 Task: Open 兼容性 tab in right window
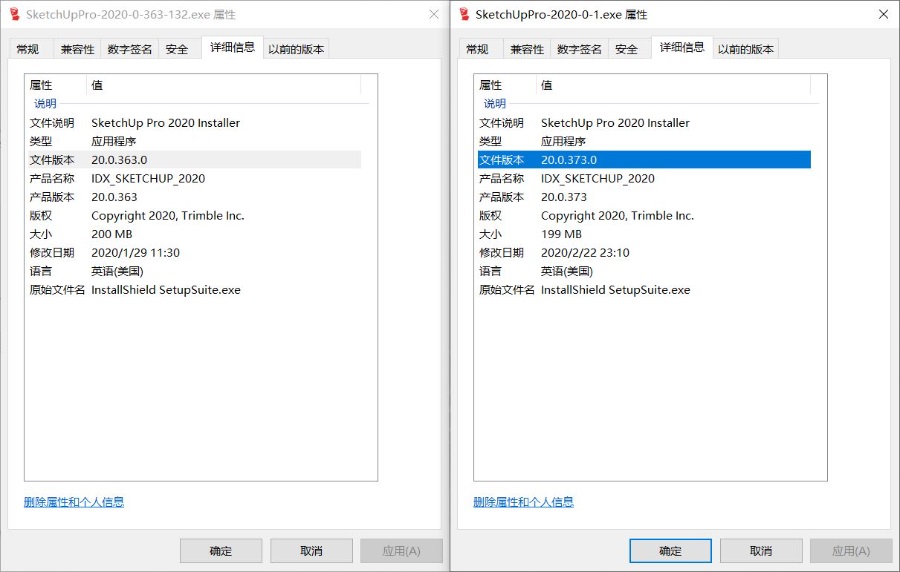[x=527, y=49]
